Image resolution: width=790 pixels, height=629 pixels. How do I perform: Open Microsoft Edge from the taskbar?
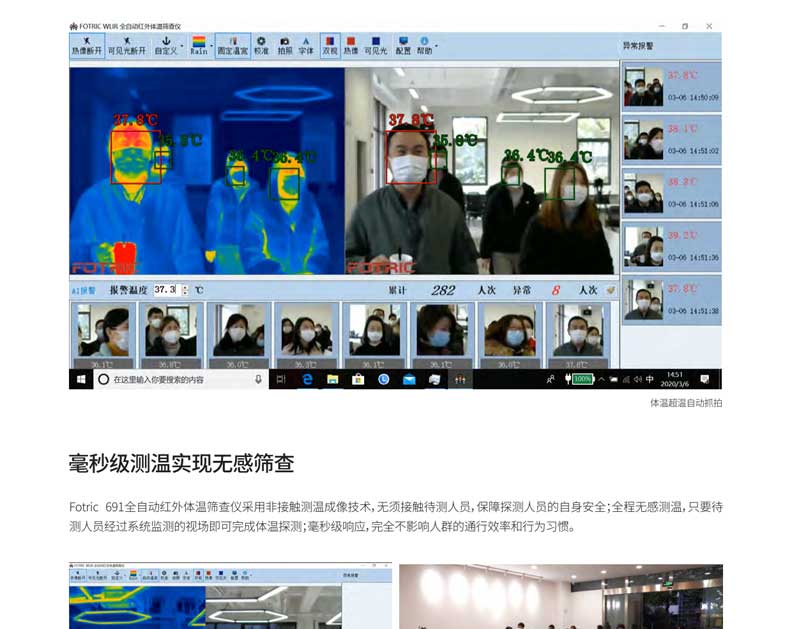tap(307, 380)
